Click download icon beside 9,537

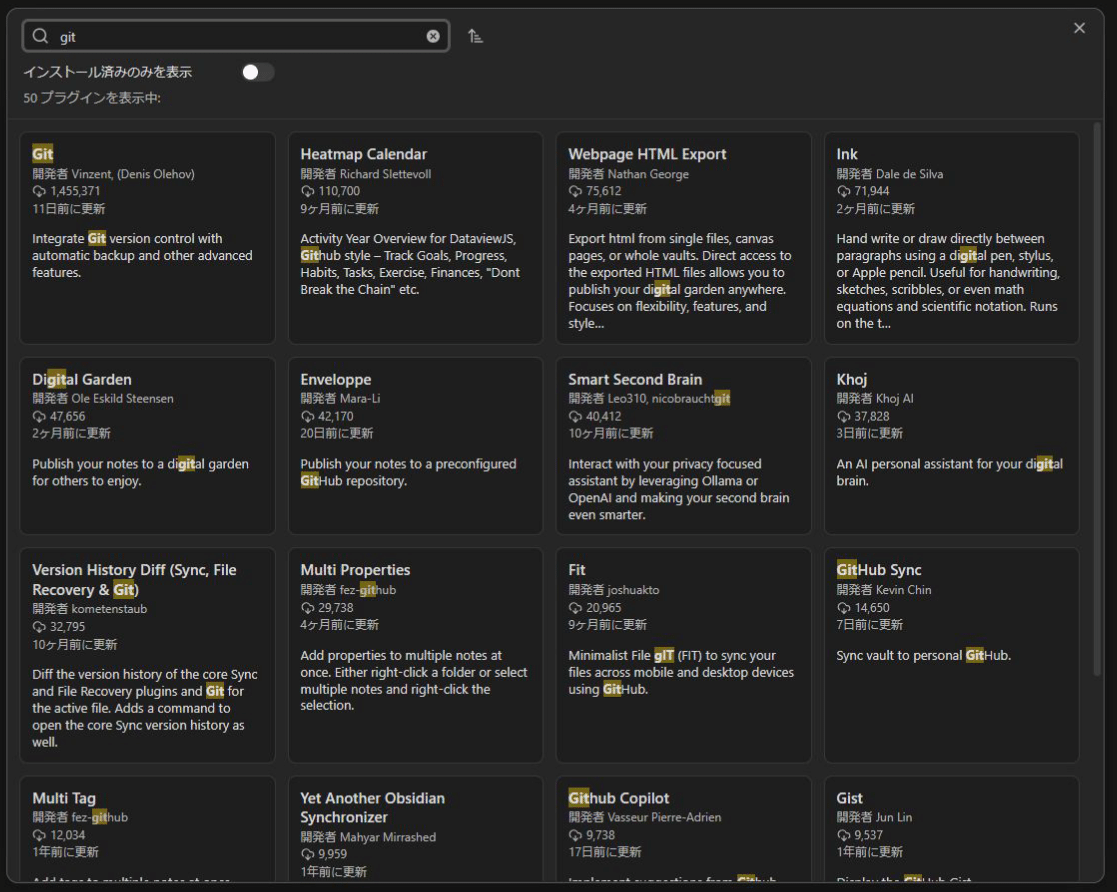tap(843, 835)
